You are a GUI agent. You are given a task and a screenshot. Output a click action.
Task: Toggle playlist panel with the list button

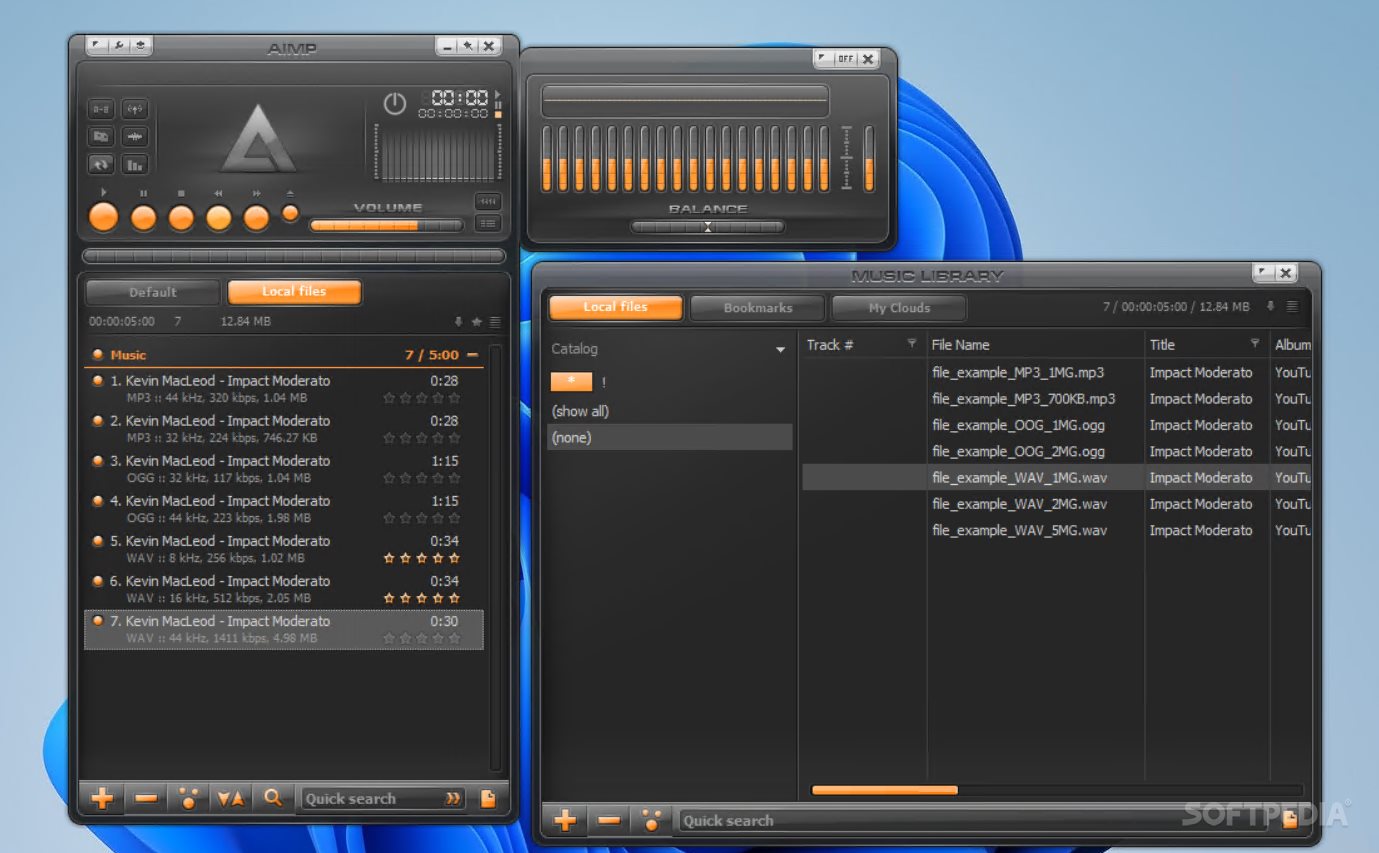click(x=488, y=224)
